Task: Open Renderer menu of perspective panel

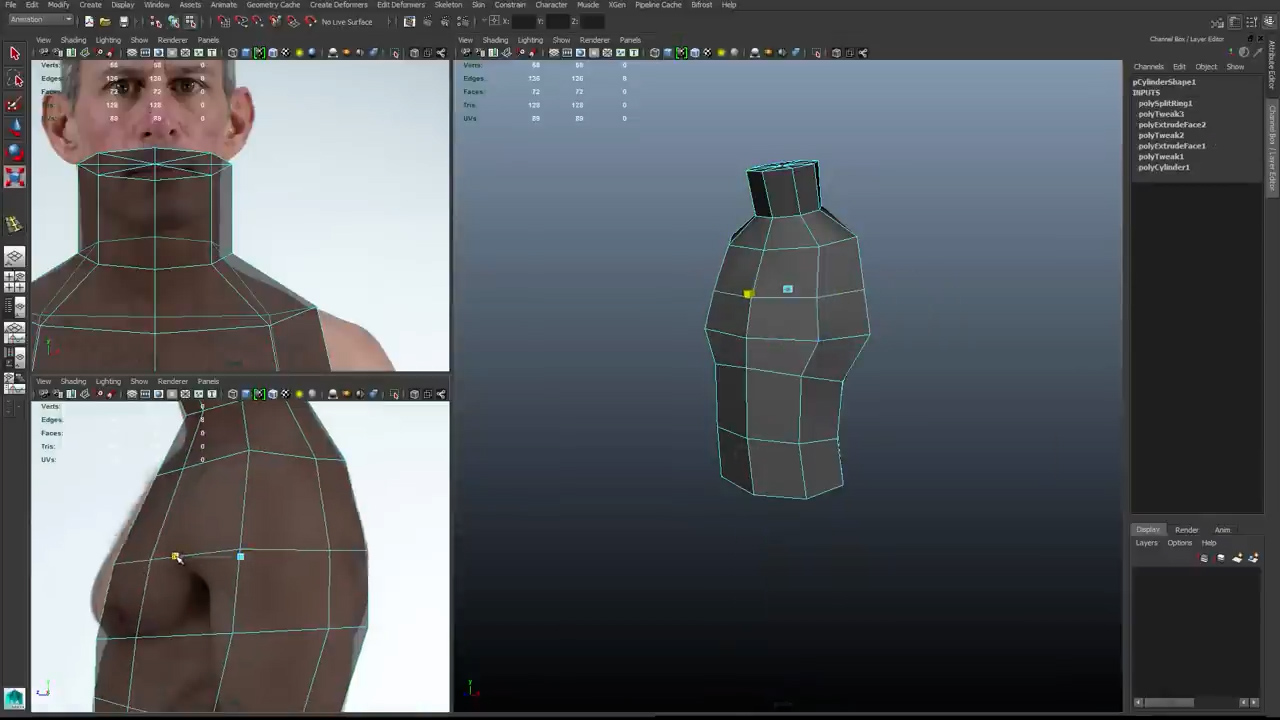Action: tap(594, 40)
